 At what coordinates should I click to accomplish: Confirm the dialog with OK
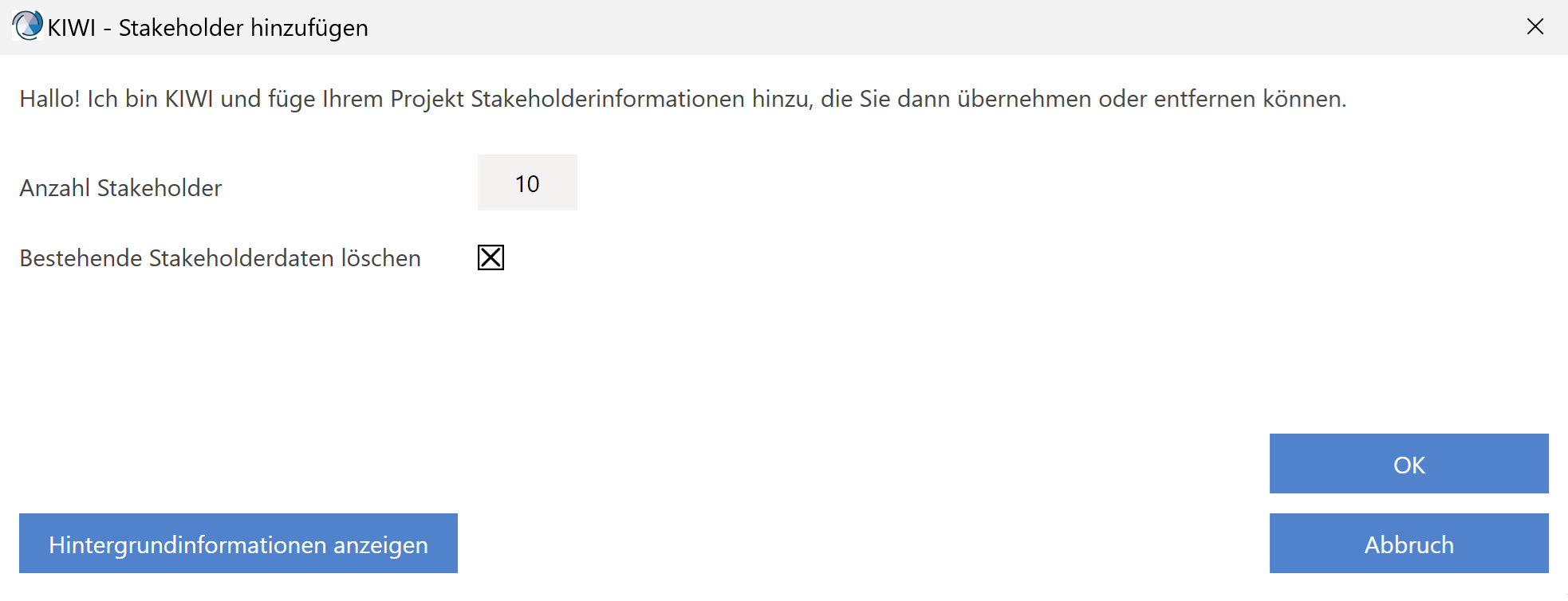[1408, 464]
